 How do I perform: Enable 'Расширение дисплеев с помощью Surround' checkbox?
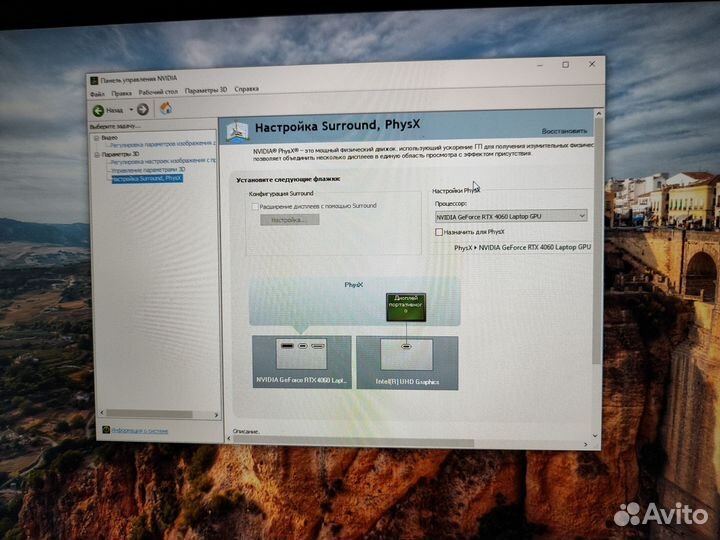pyautogui.click(x=255, y=205)
